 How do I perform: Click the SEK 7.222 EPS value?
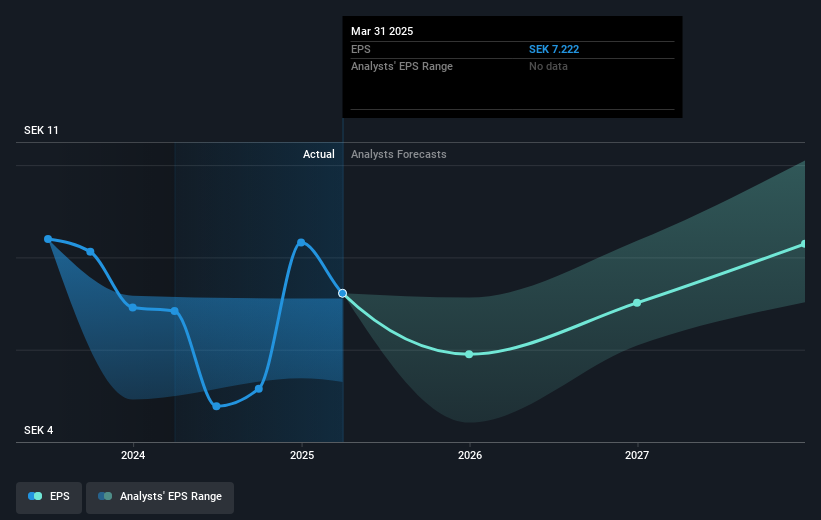tap(554, 49)
